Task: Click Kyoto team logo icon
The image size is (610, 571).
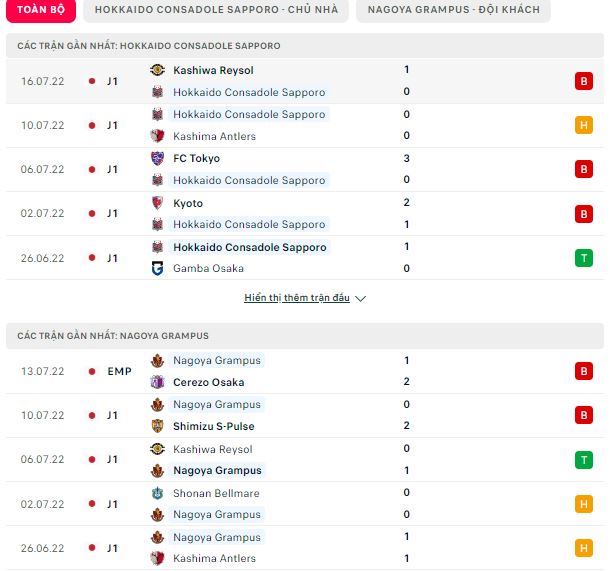Action: pos(156,203)
